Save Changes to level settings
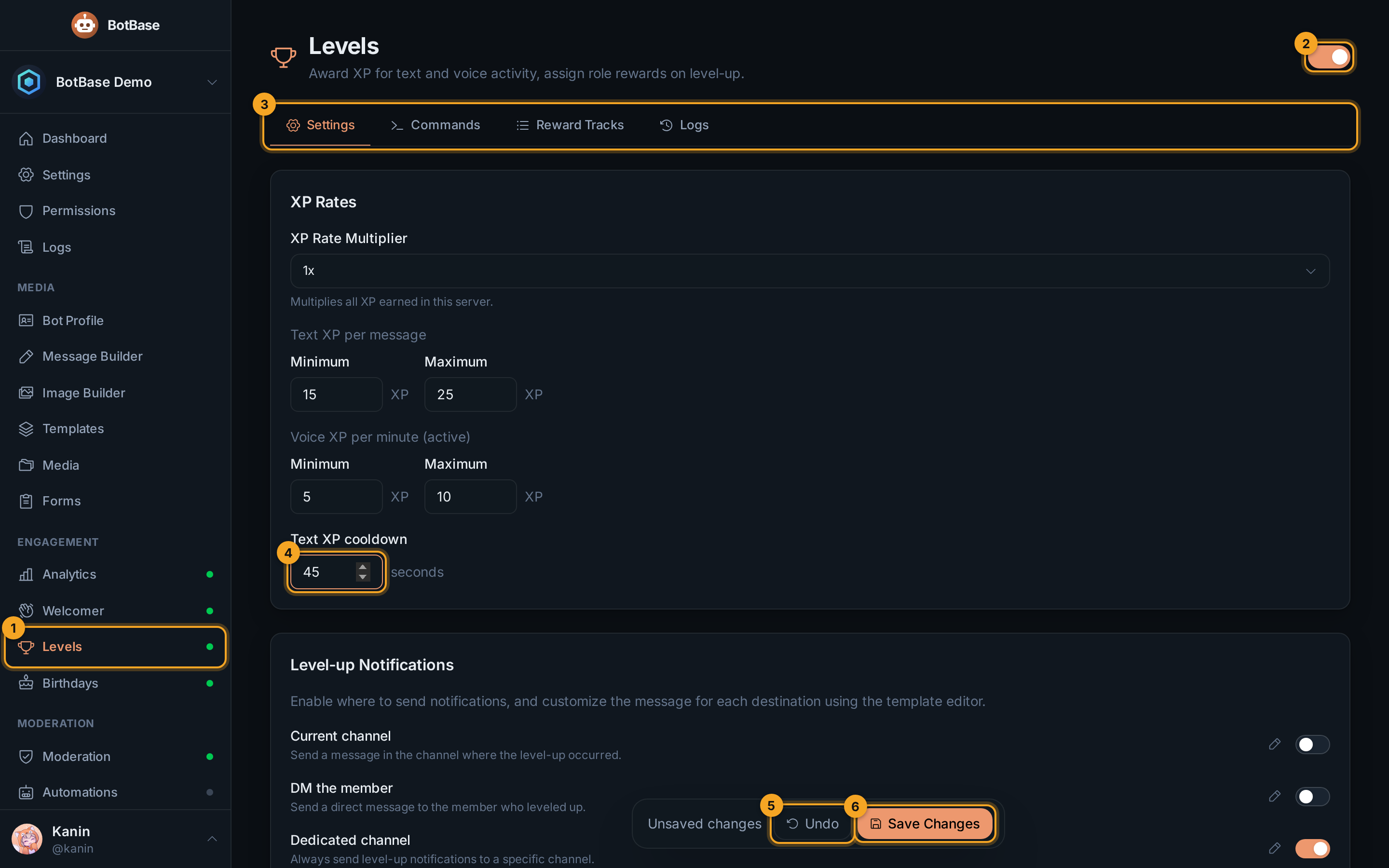This screenshot has width=1389, height=868. pyautogui.click(x=925, y=824)
